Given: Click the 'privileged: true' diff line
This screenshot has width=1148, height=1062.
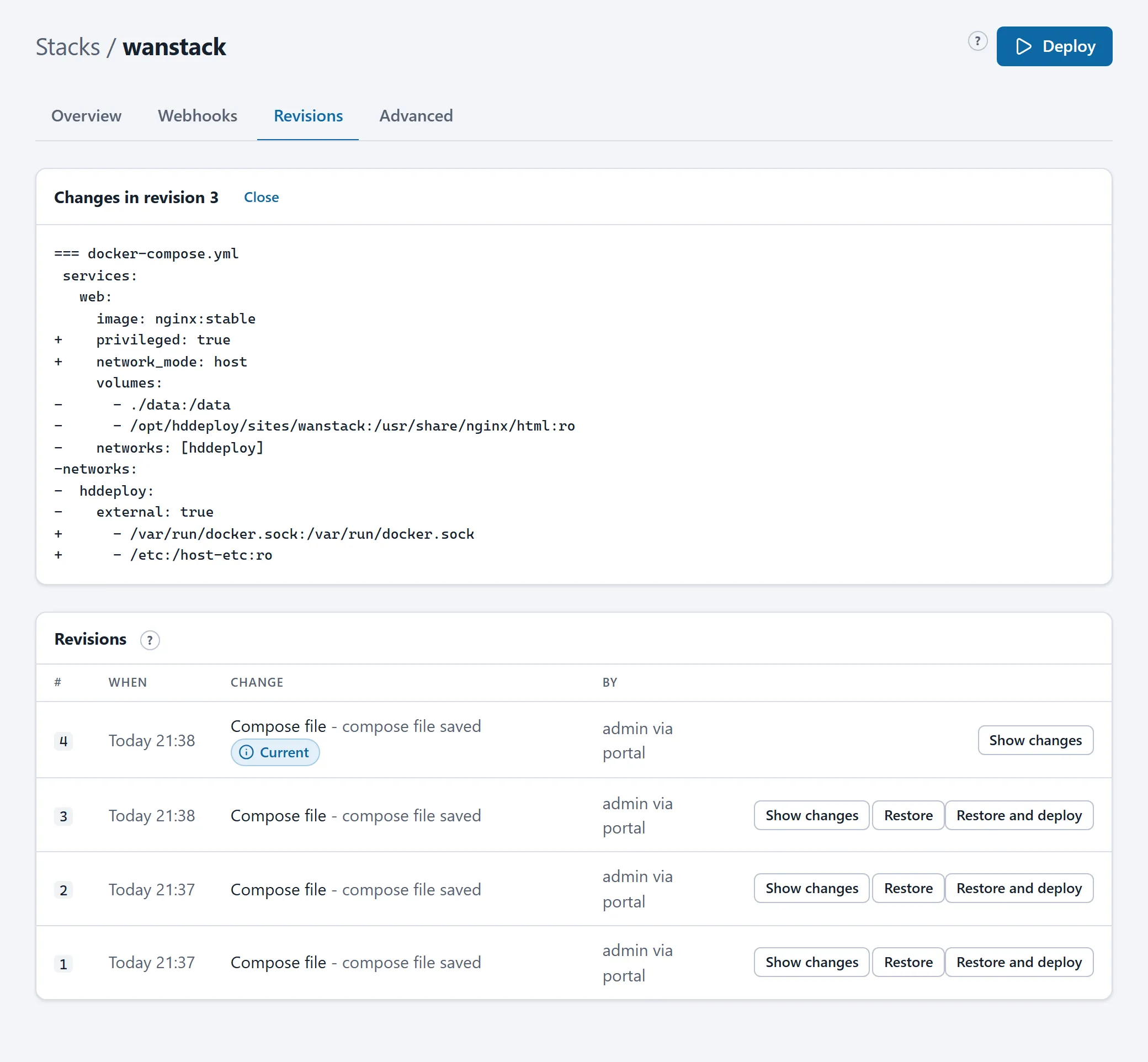Looking at the screenshot, I should point(142,340).
